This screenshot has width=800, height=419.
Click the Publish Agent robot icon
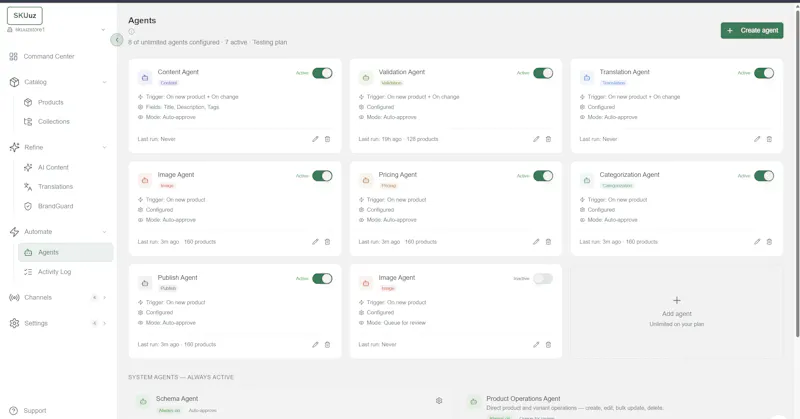point(145,283)
